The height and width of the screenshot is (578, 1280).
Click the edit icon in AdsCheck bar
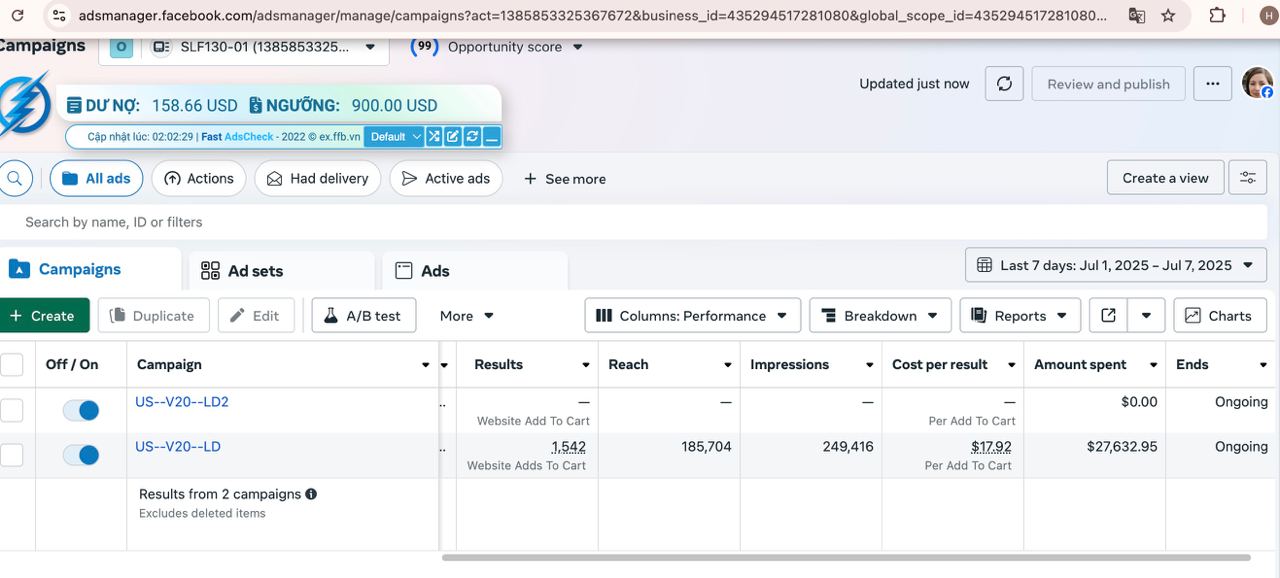(x=453, y=137)
